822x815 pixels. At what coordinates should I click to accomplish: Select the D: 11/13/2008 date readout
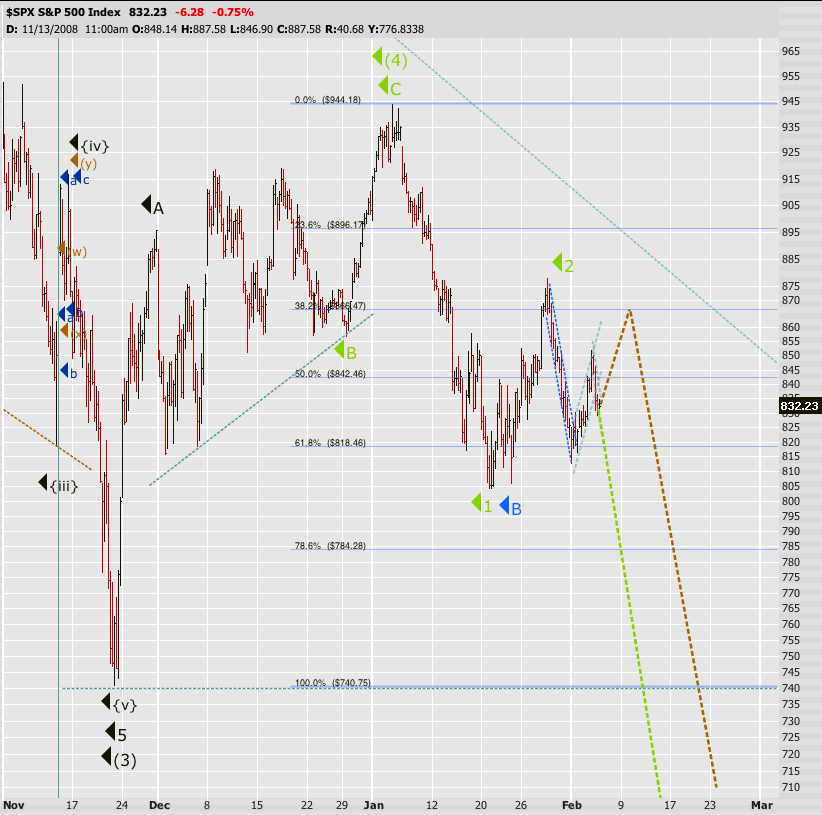point(42,29)
